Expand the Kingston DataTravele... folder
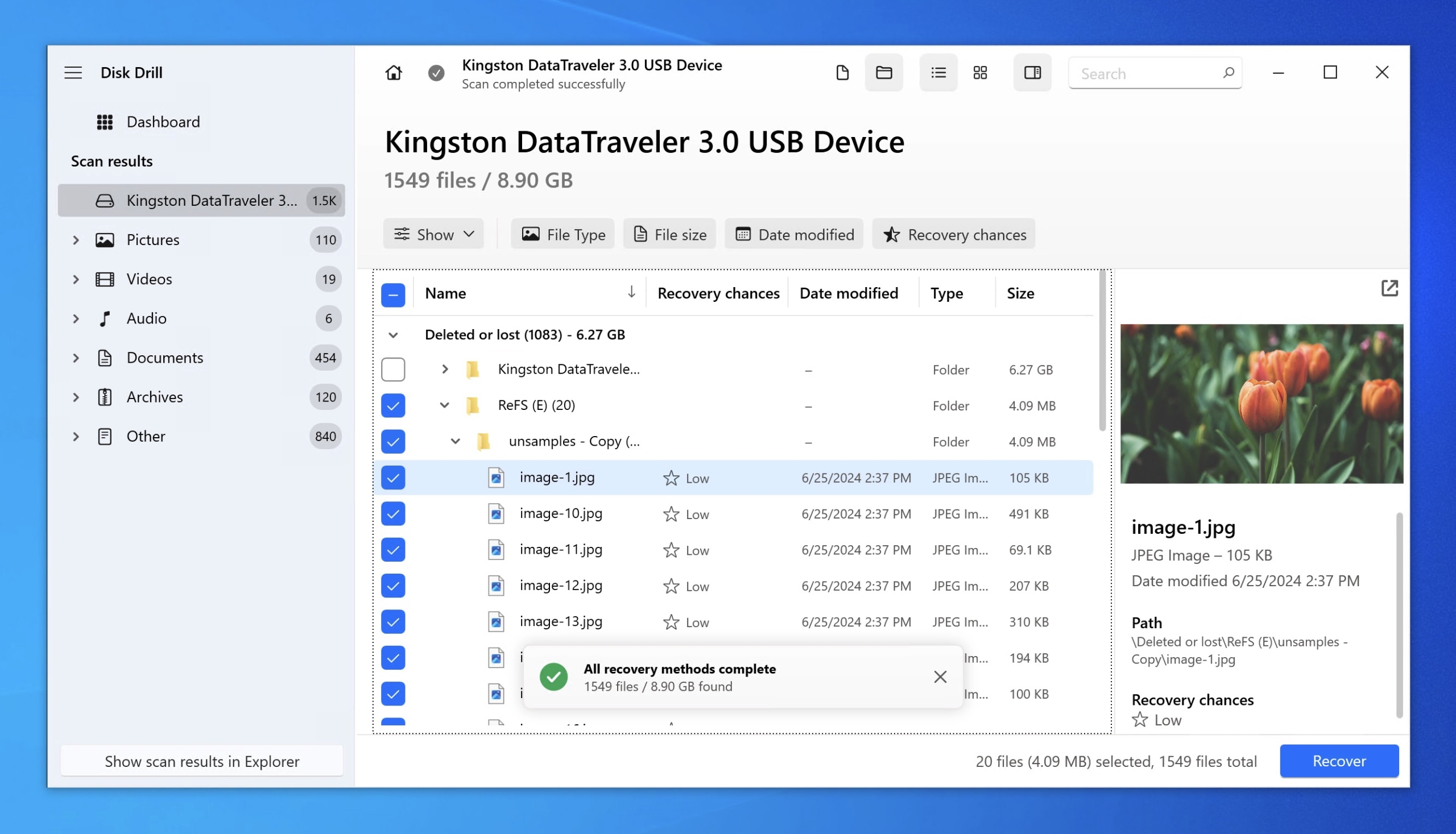This screenshot has width=1456, height=834. (x=445, y=369)
